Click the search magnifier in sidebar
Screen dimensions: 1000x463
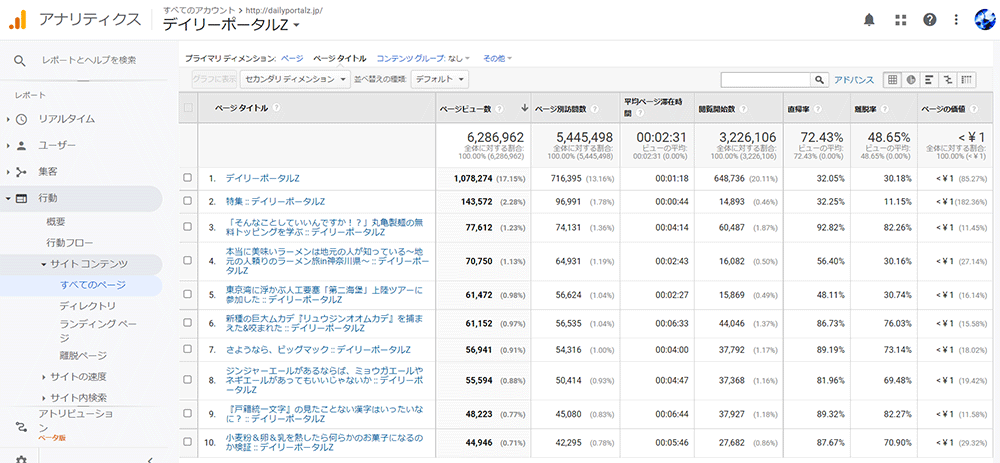coord(20,61)
